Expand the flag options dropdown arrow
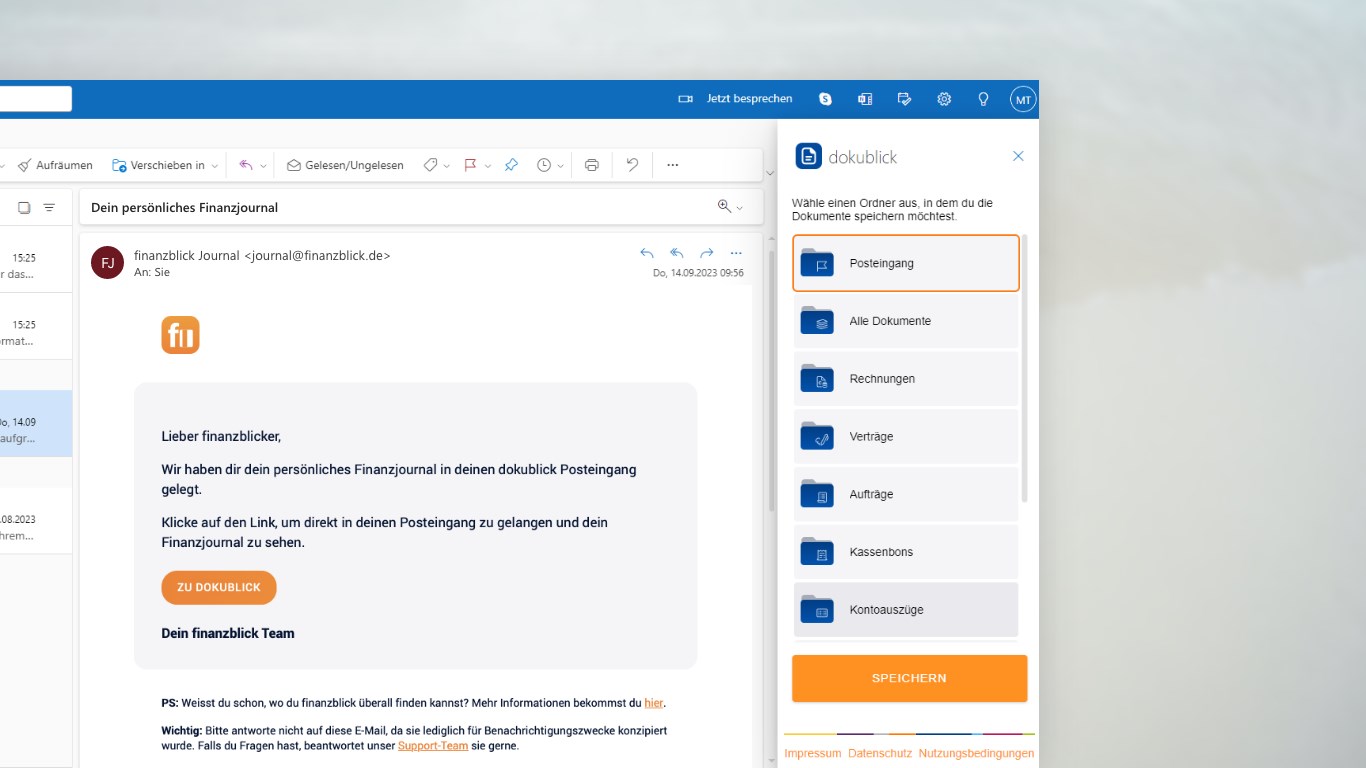 487,166
